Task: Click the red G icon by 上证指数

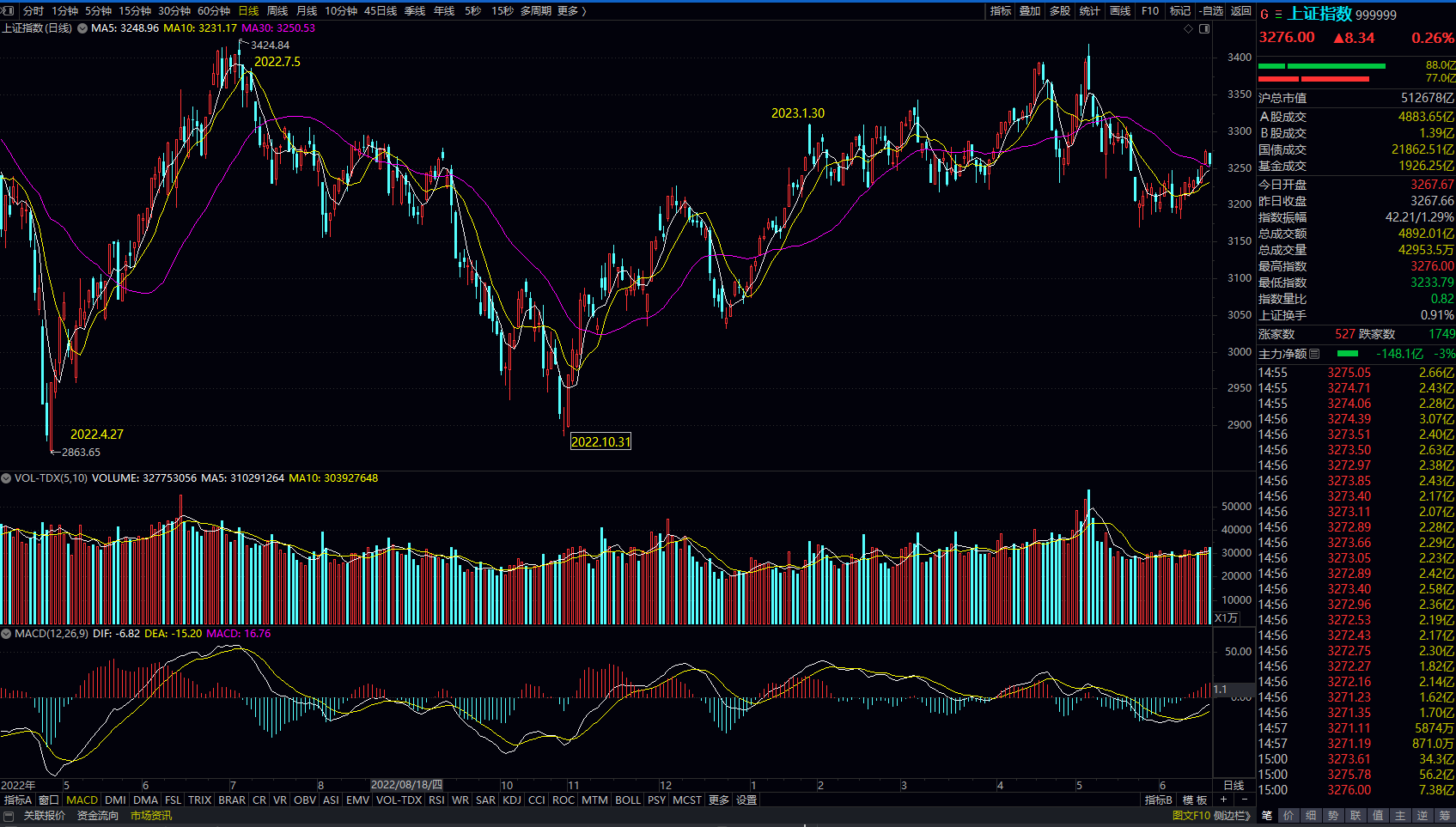Action: 1264,15
